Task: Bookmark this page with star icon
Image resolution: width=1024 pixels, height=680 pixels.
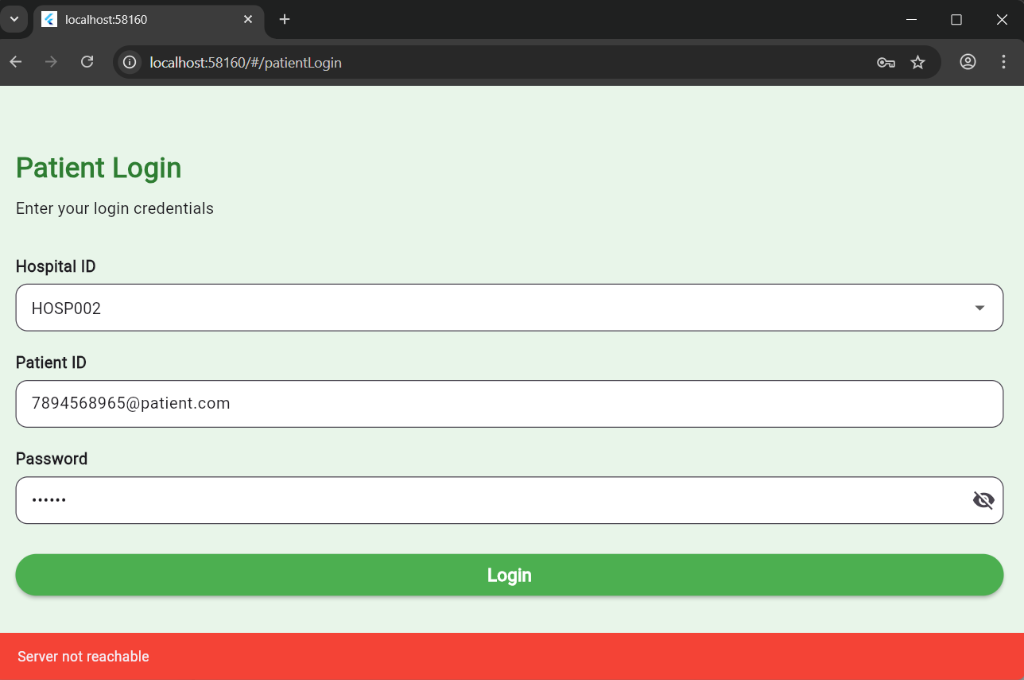Action: tap(918, 63)
